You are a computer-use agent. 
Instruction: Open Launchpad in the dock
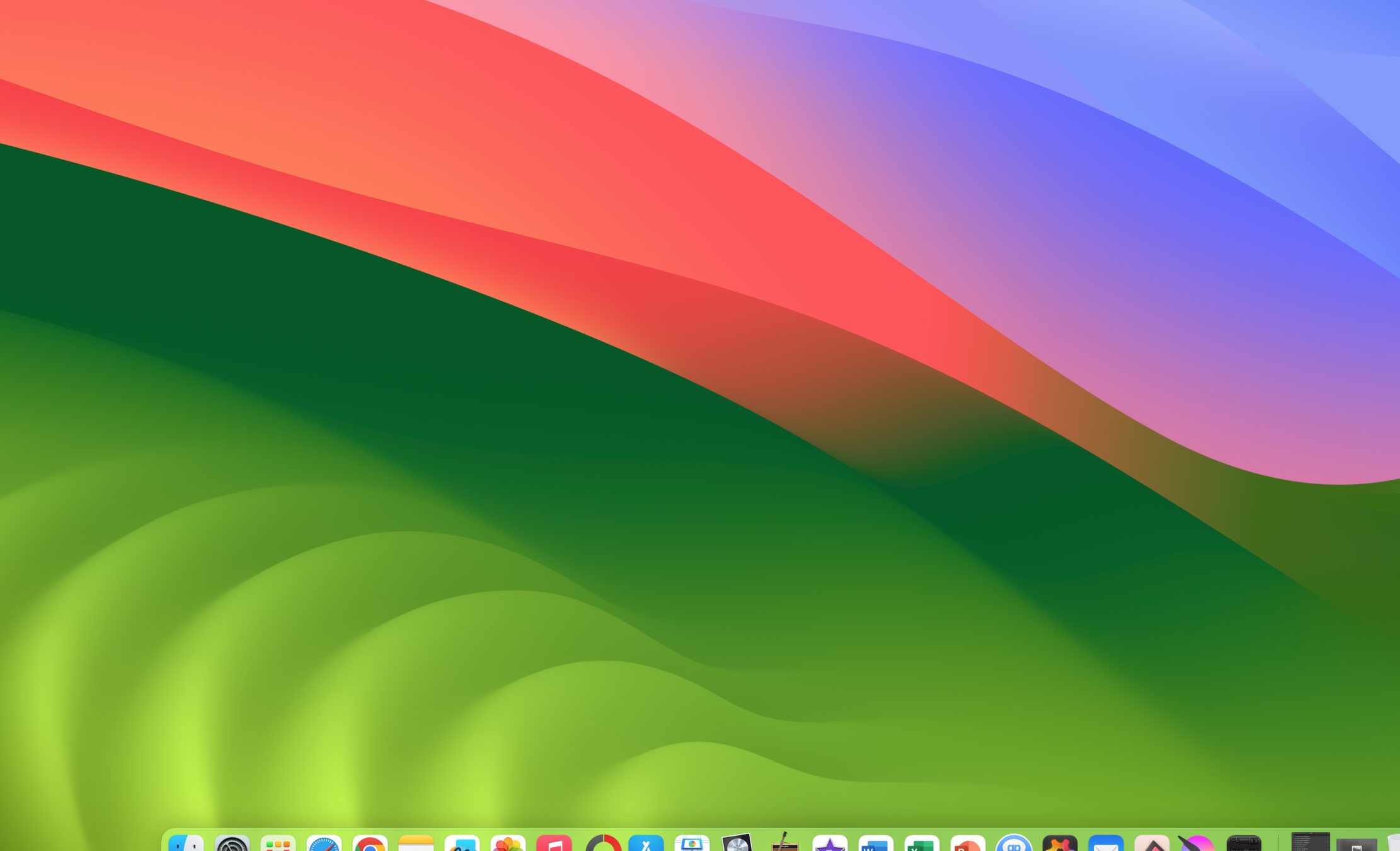pyautogui.click(x=278, y=843)
